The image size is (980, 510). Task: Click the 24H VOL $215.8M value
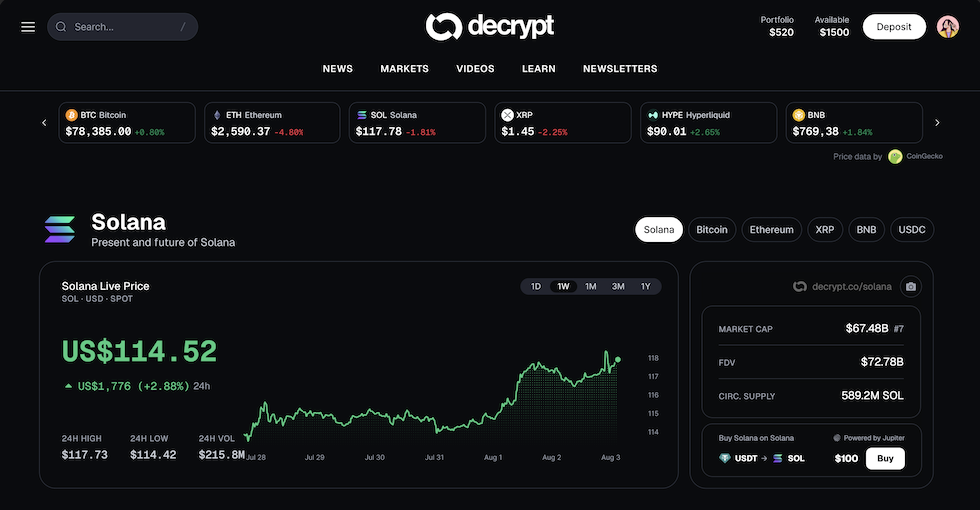click(221, 455)
